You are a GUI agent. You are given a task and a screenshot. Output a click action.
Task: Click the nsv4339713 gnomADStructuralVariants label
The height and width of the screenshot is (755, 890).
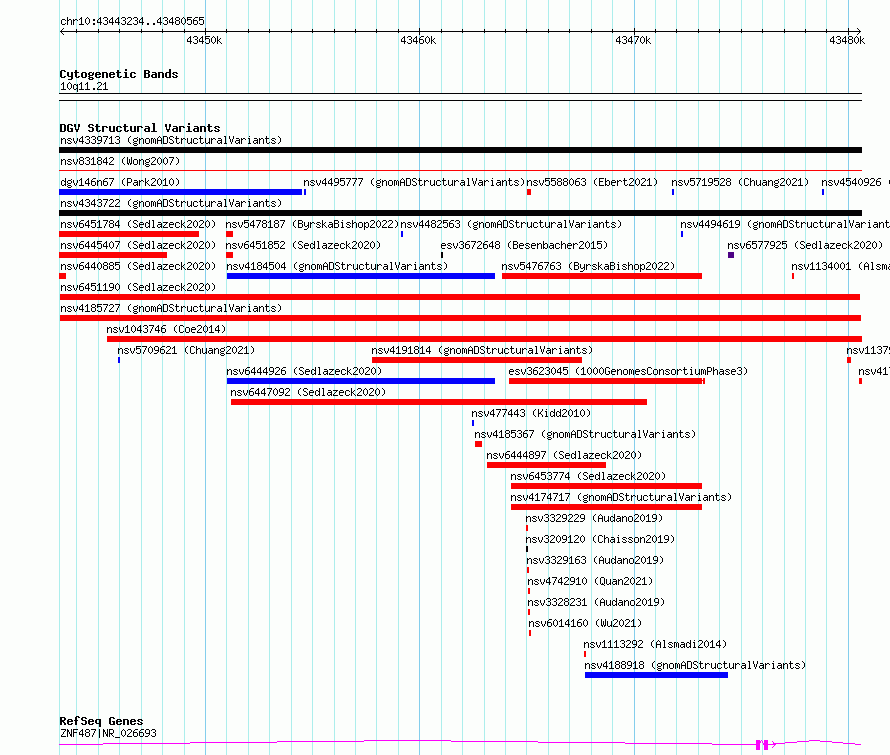pos(171,140)
